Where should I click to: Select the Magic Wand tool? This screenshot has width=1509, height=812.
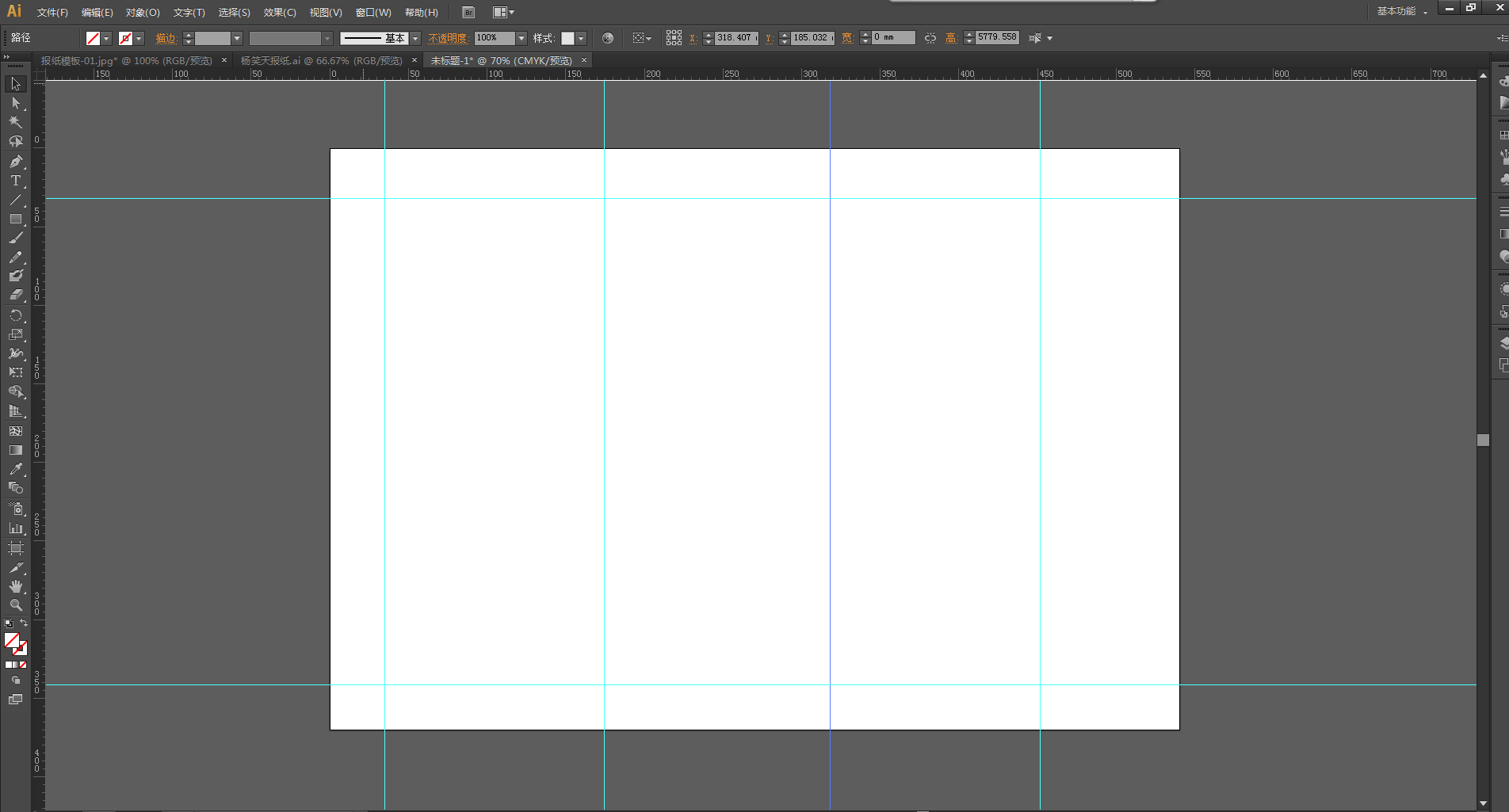pos(16,122)
